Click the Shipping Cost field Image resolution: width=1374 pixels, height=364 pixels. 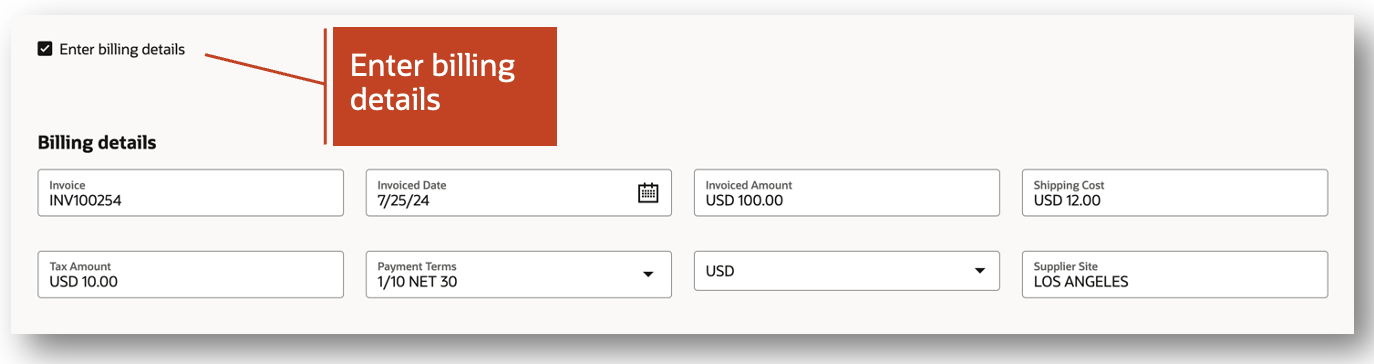click(x=1175, y=192)
